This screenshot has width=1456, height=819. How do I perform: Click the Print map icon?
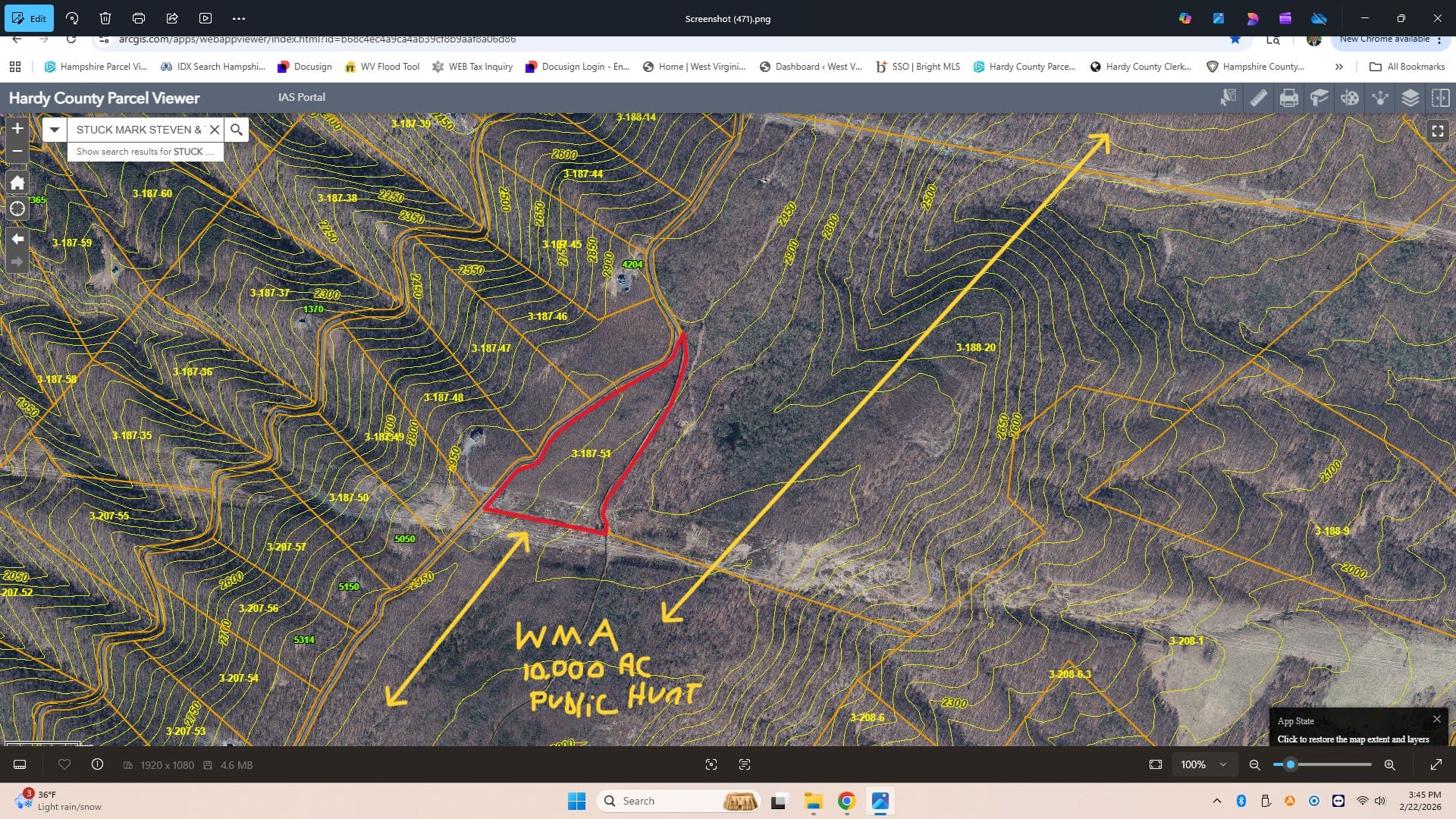[x=1288, y=98]
